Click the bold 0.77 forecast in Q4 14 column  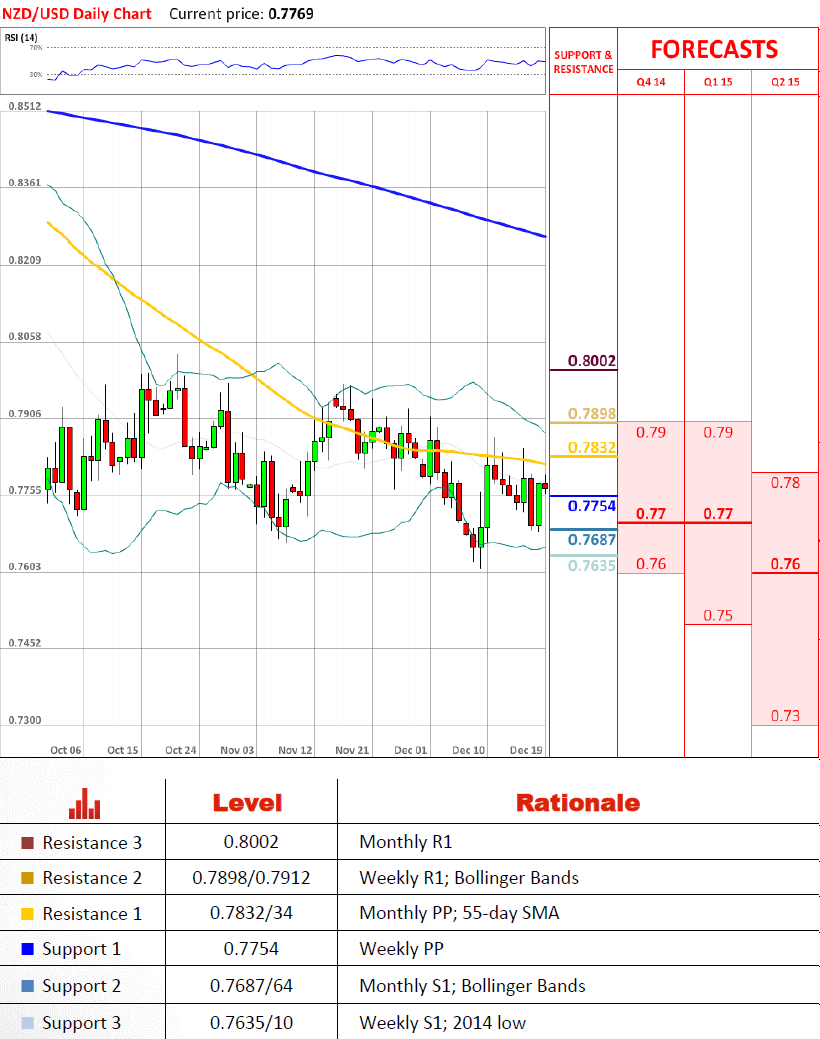click(x=651, y=514)
